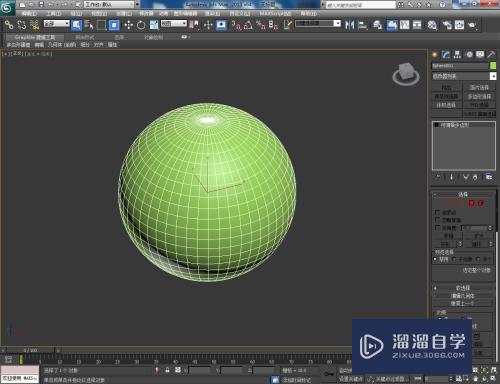
Task: Click the Pin Stack icon
Action: [x=438, y=177]
